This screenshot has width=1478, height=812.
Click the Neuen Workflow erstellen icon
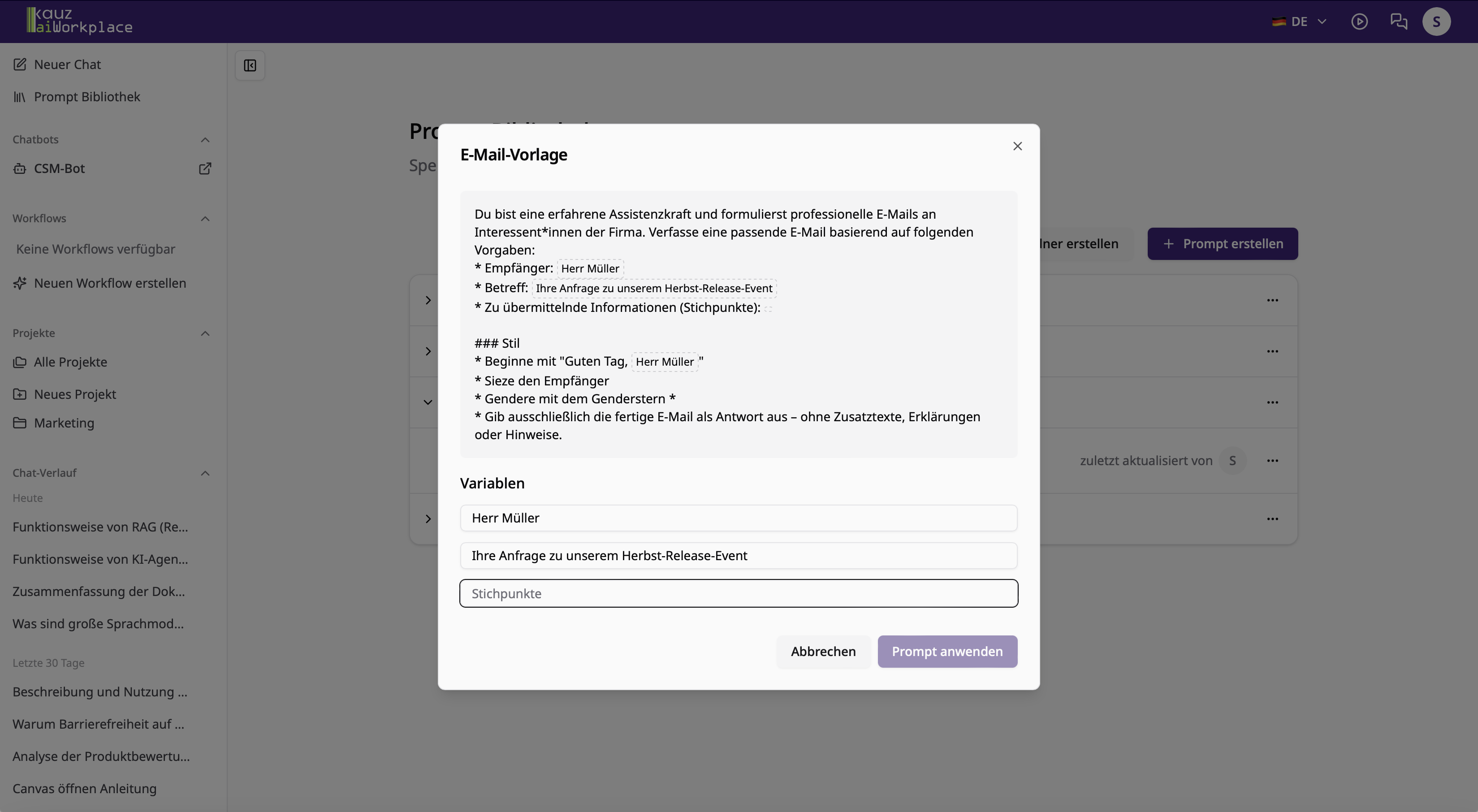pyautogui.click(x=20, y=283)
